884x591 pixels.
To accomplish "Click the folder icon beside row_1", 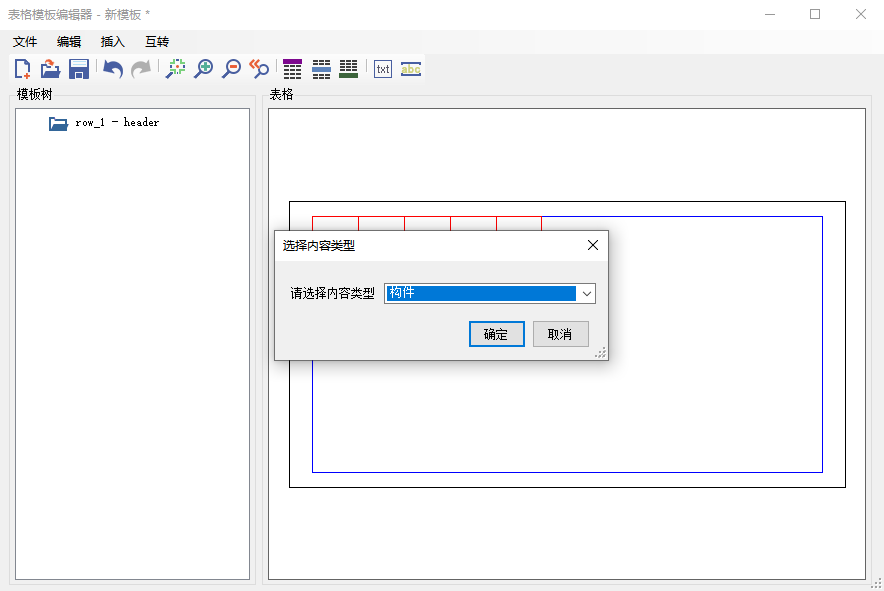I will point(58,123).
